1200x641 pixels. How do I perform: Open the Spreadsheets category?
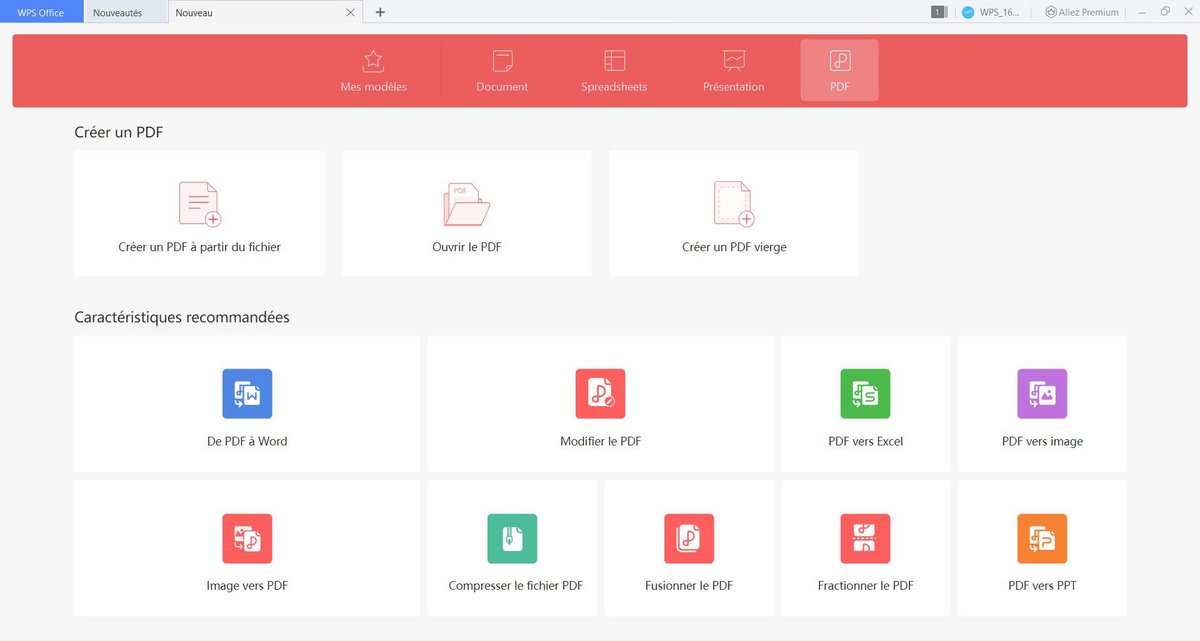[612, 70]
